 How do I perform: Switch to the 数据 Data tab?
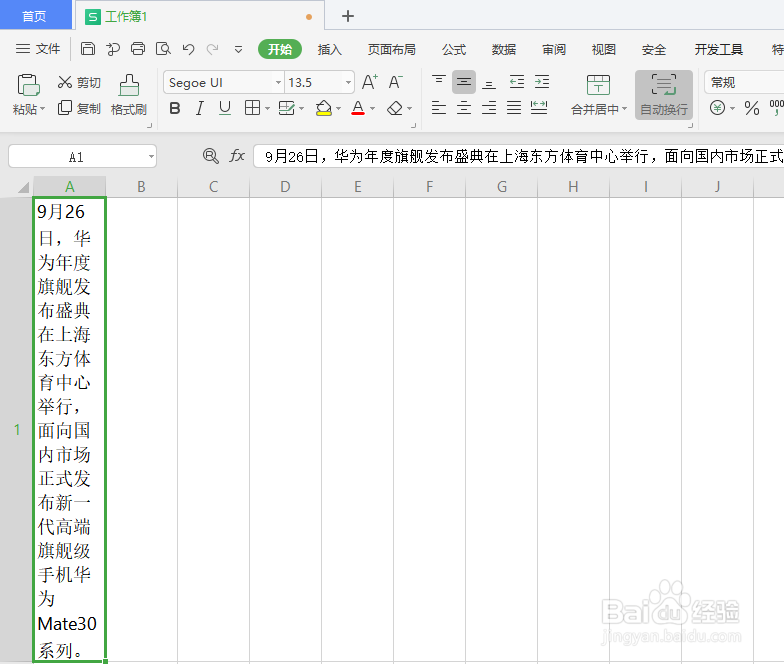point(504,50)
